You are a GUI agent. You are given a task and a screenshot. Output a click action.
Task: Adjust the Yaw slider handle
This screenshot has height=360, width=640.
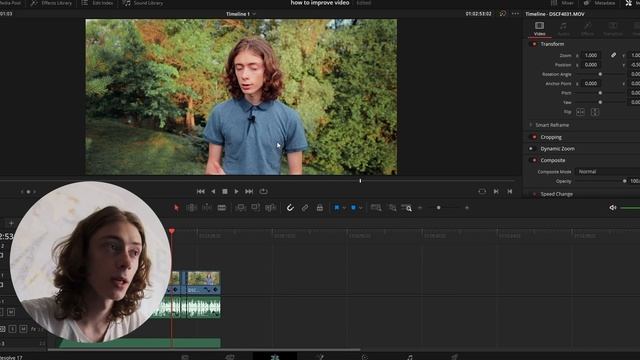click(600, 102)
